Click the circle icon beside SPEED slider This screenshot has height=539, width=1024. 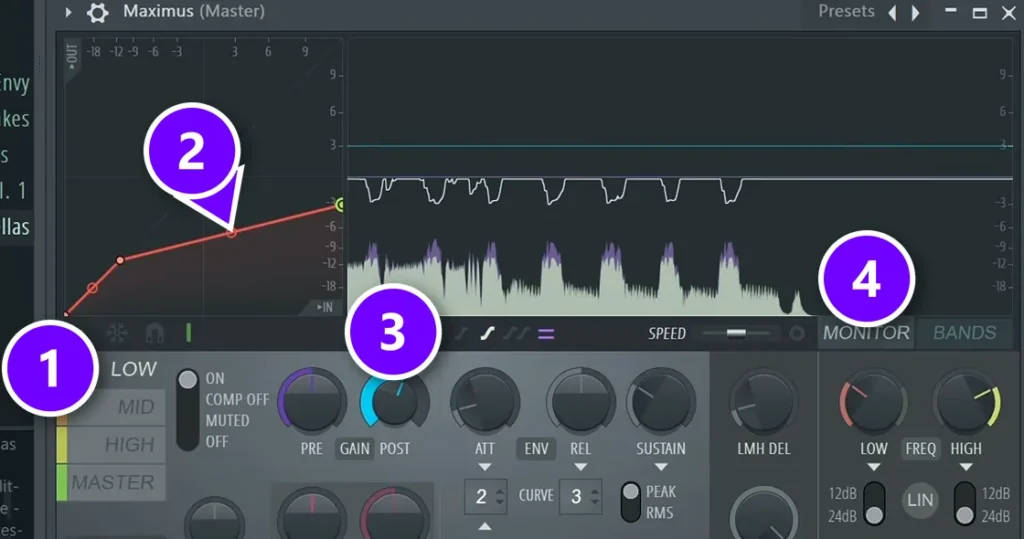pos(797,333)
